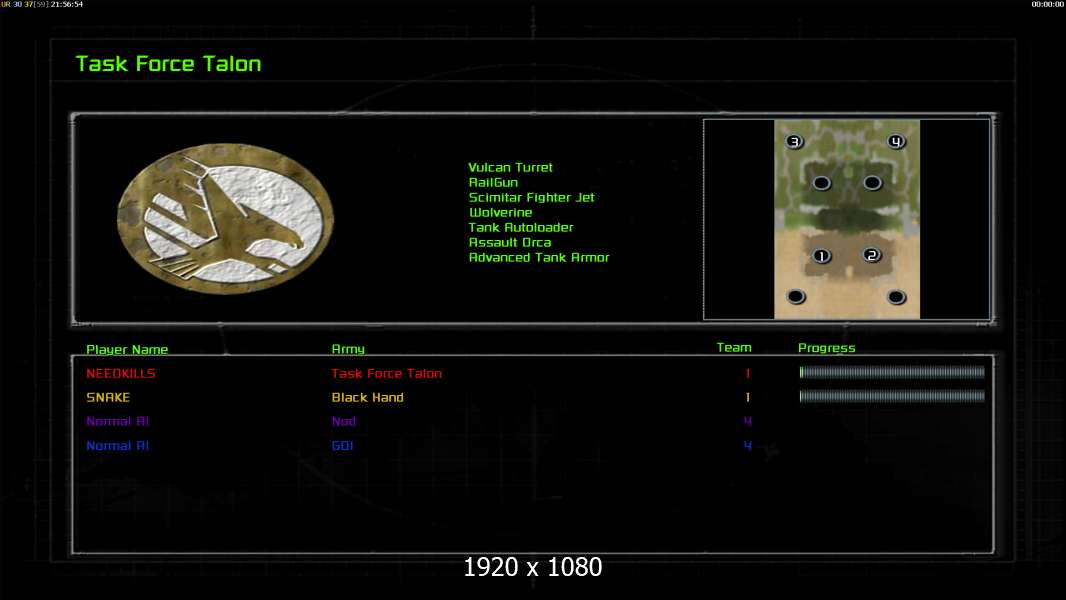Image resolution: width=1066 pixels, height=600 pixels.
Task: Click the Task Force Talon title
Action: coord(169,64)
